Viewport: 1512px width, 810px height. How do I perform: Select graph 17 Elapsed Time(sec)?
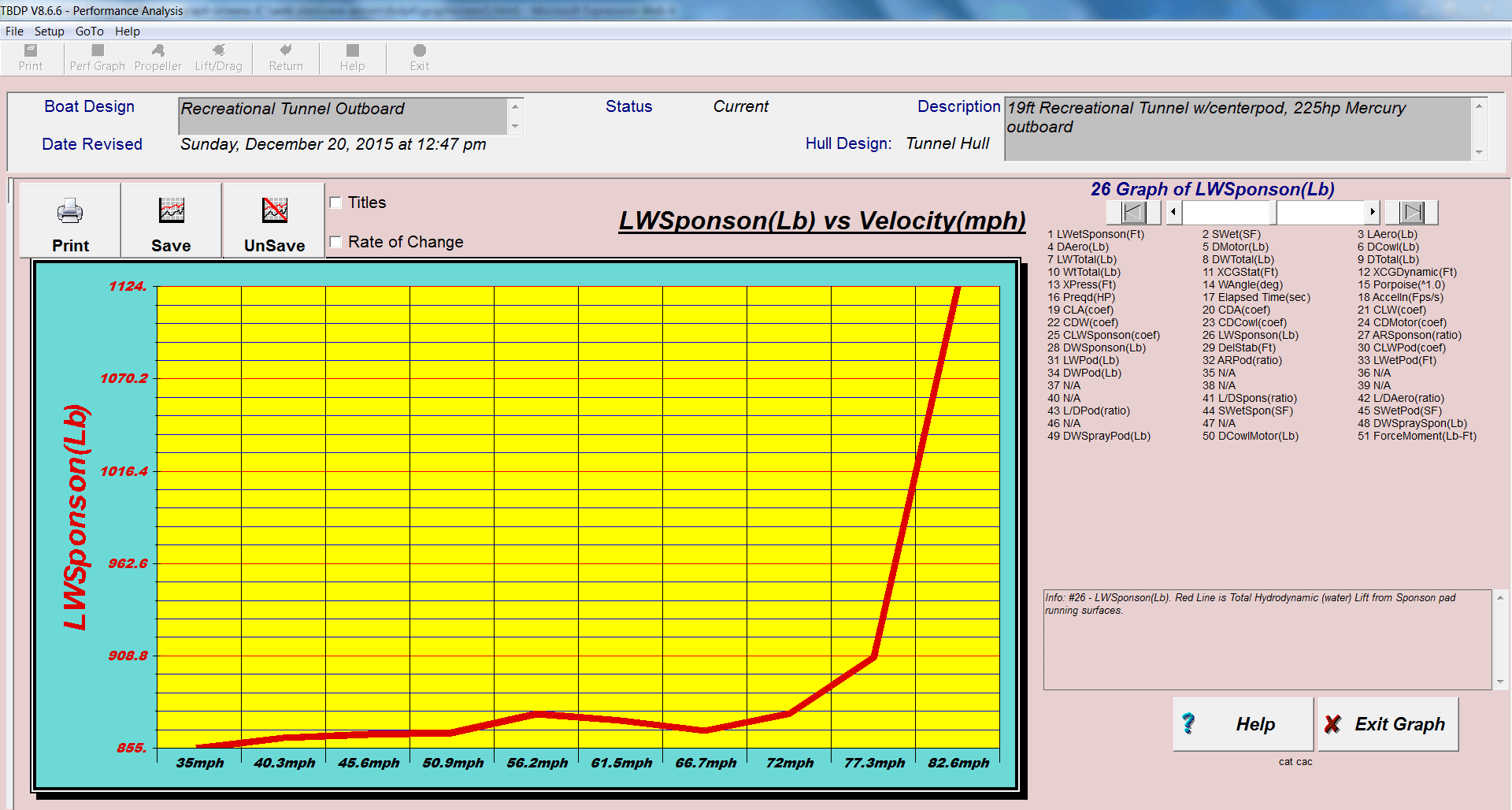click(x=1256, y=297)
